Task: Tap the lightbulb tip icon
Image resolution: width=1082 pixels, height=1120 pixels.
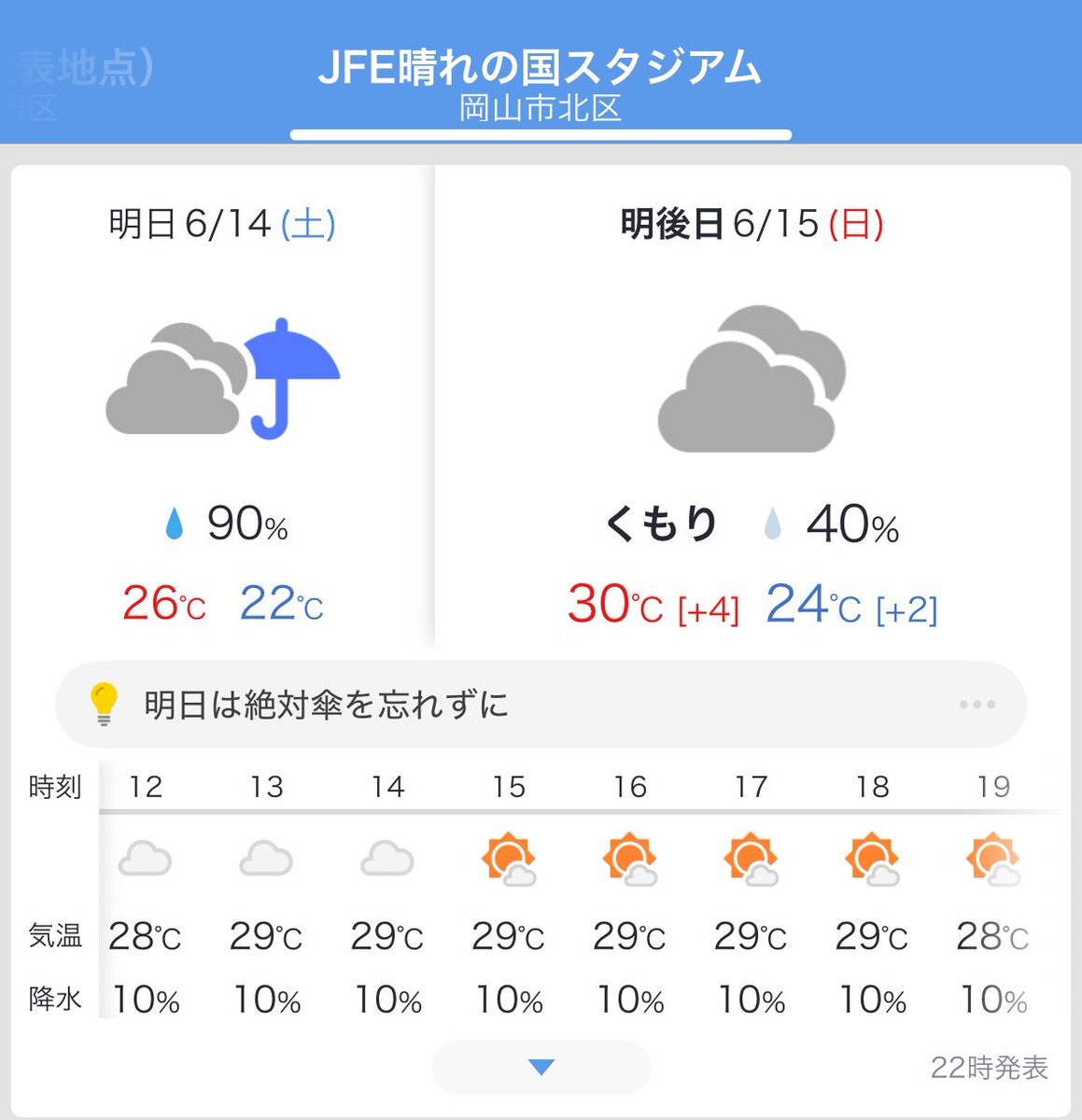Action: [x=104, y=705]
